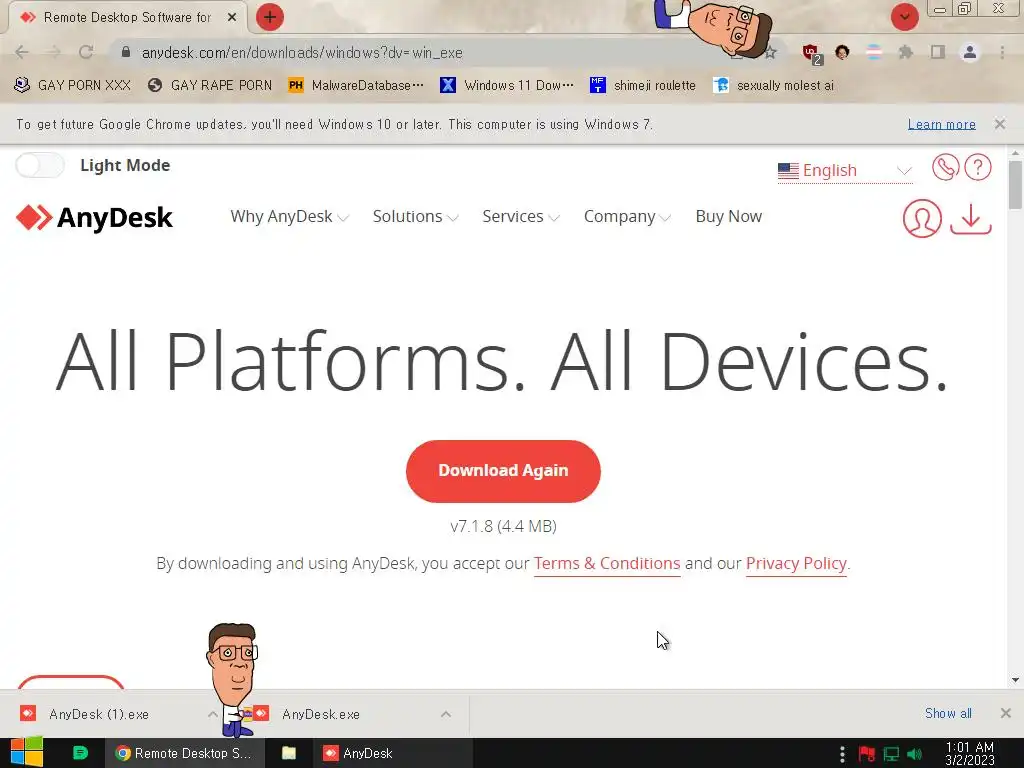Toggle the Light Mode switch
The width and height of the screenshot is (1024, 768).
40,165
